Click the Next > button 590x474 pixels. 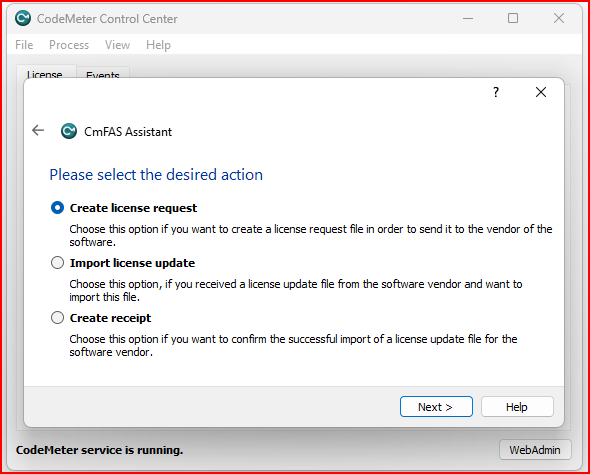point(436,407)
